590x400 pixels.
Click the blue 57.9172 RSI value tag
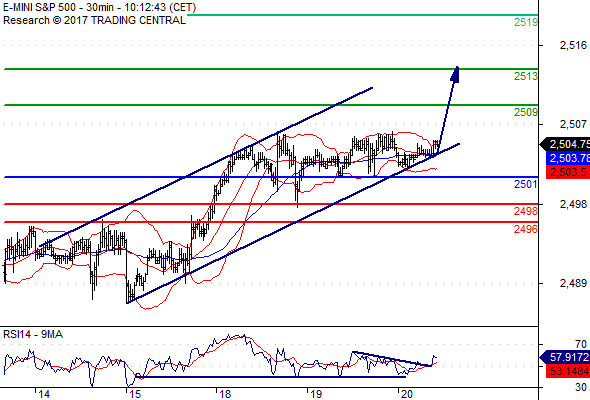[565, 357]
